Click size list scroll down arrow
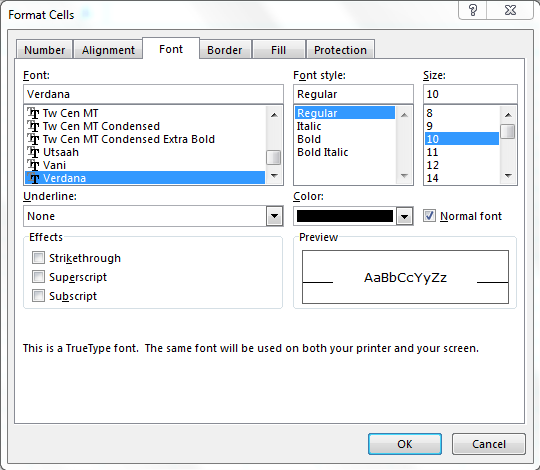This screenshot has height=470, width=540. coord(508,176)
